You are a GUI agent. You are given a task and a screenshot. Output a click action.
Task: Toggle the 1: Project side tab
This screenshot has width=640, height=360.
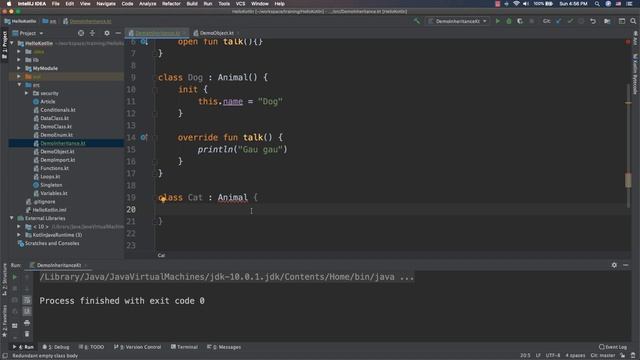coord(4,45)
